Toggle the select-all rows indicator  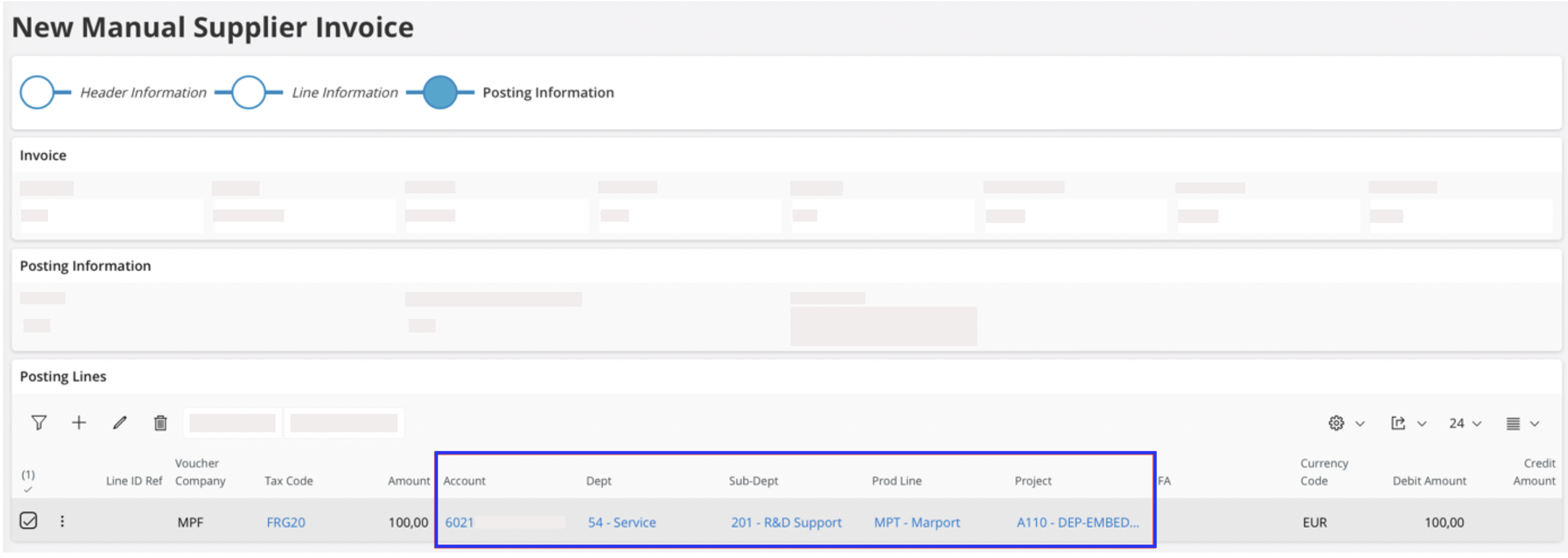coord(28,482)
